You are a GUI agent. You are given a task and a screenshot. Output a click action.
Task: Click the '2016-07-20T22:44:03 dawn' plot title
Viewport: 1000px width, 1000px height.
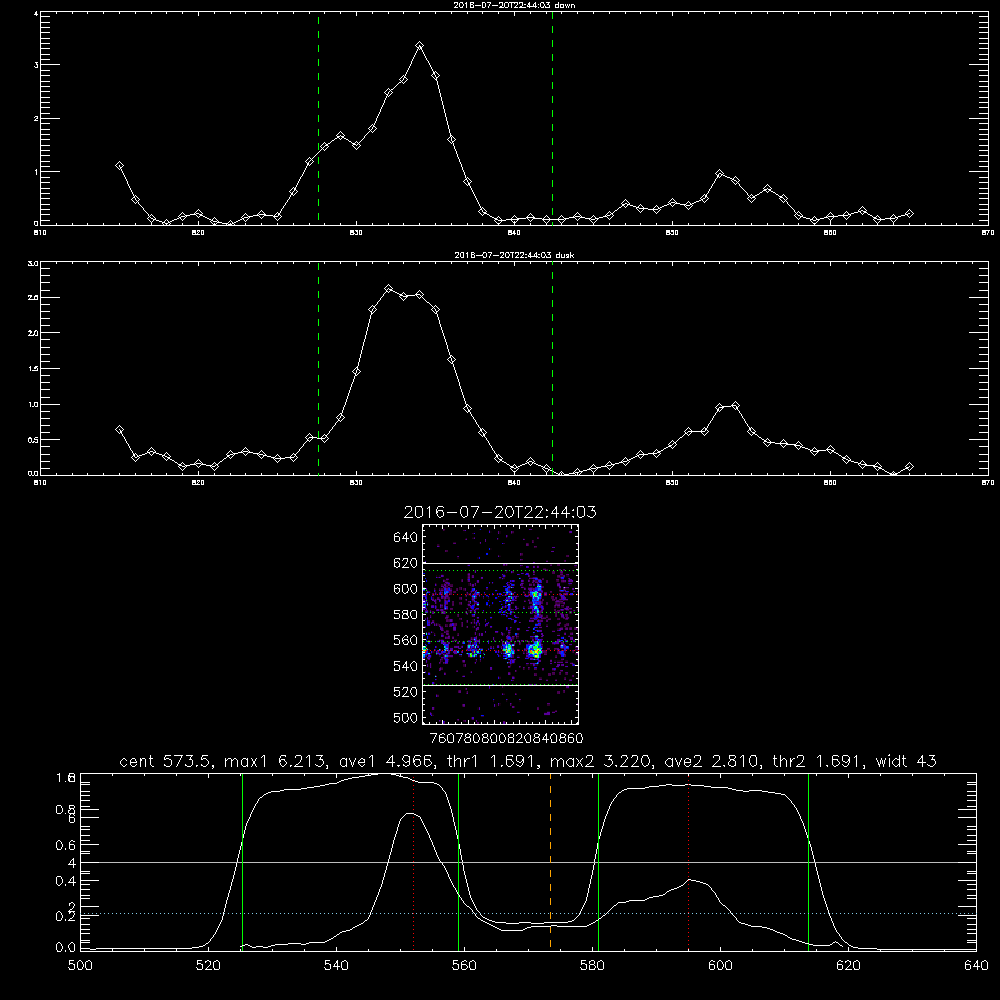coord(514,5)
